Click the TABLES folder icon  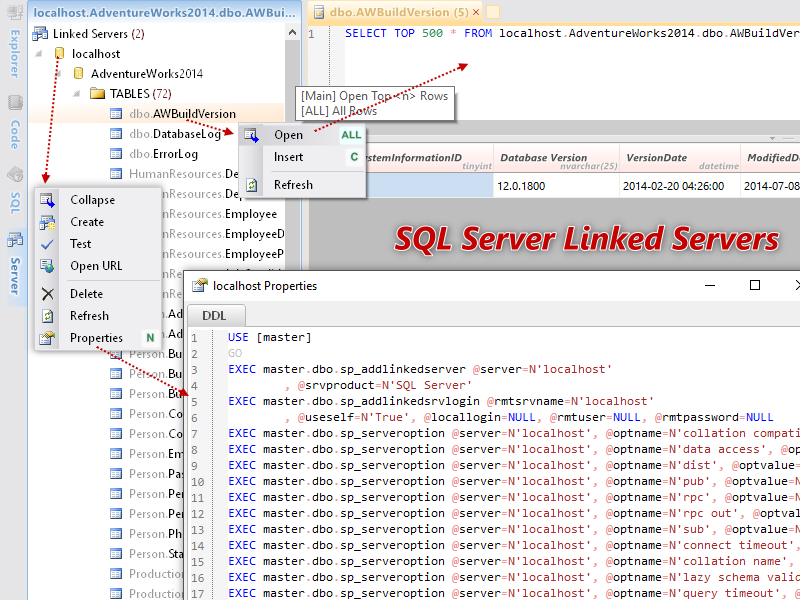[97, 93]
